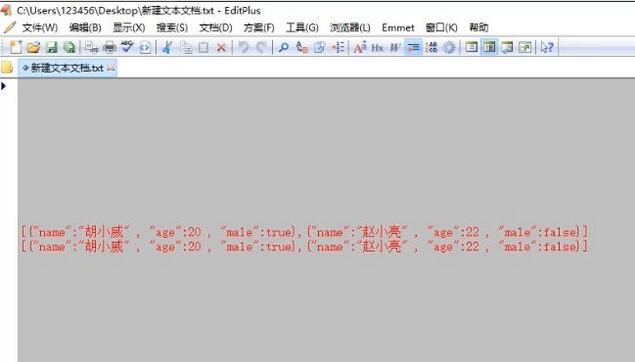The width and height of the screenshot is (635, 362).
Task: Open the 帮助 menu
Action: tap(479, 28)
